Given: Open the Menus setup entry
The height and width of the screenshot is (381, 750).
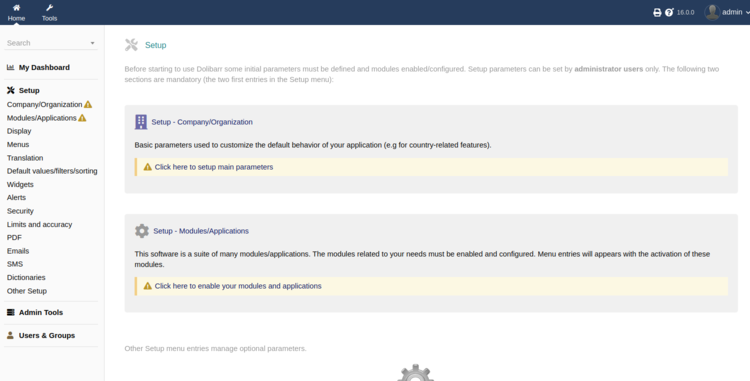Looking at the screenshot, I should tap(18, 144).
